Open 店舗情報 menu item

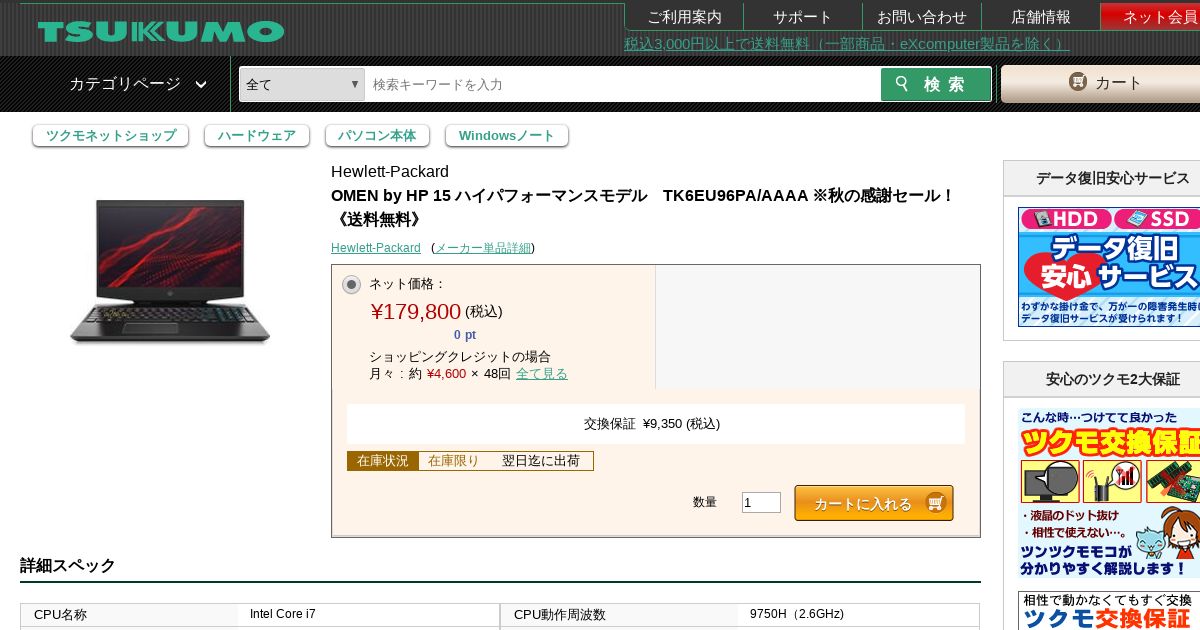[x=1041, y=17]
